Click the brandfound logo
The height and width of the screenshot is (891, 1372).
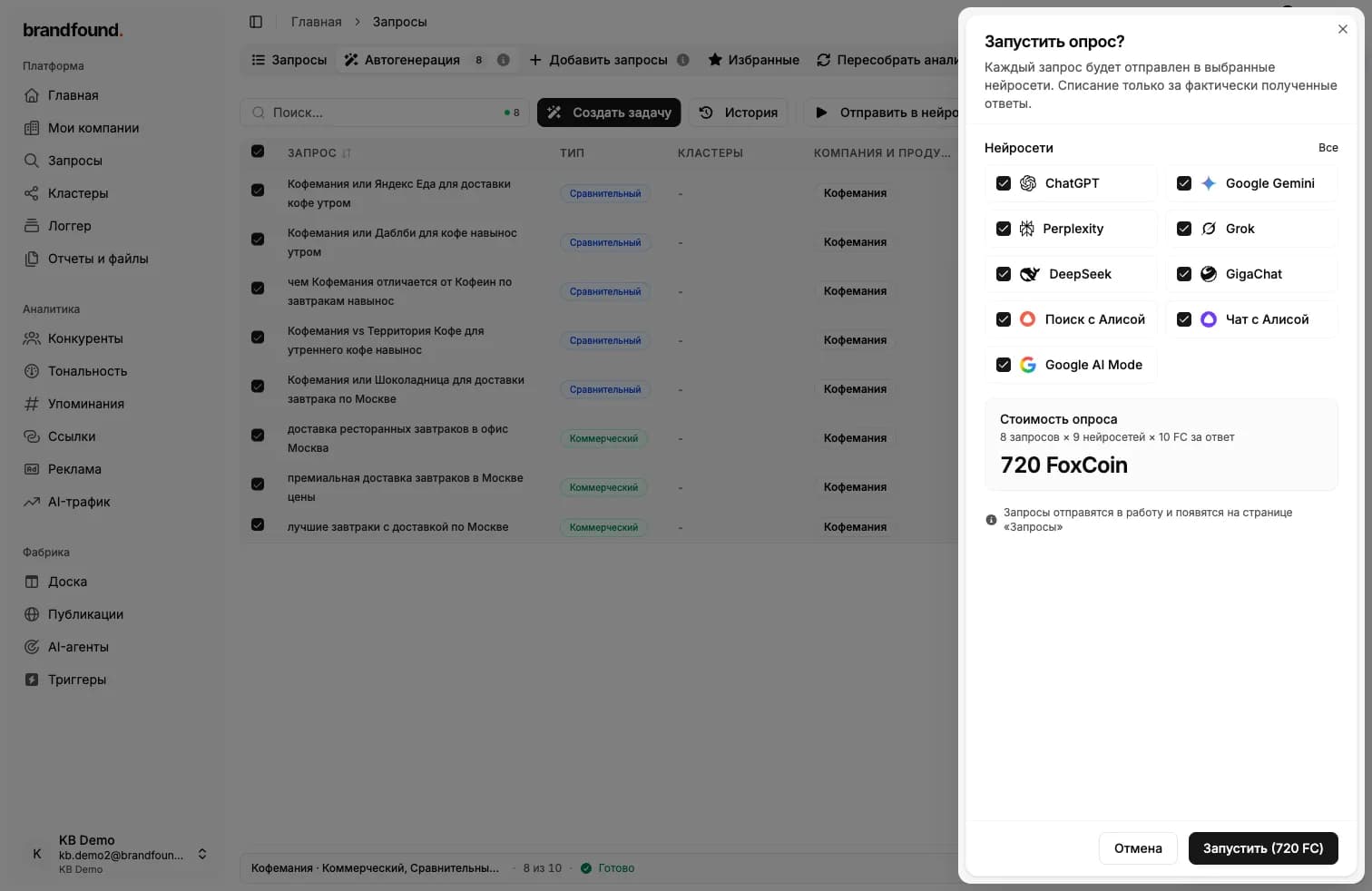pos(73,30)
